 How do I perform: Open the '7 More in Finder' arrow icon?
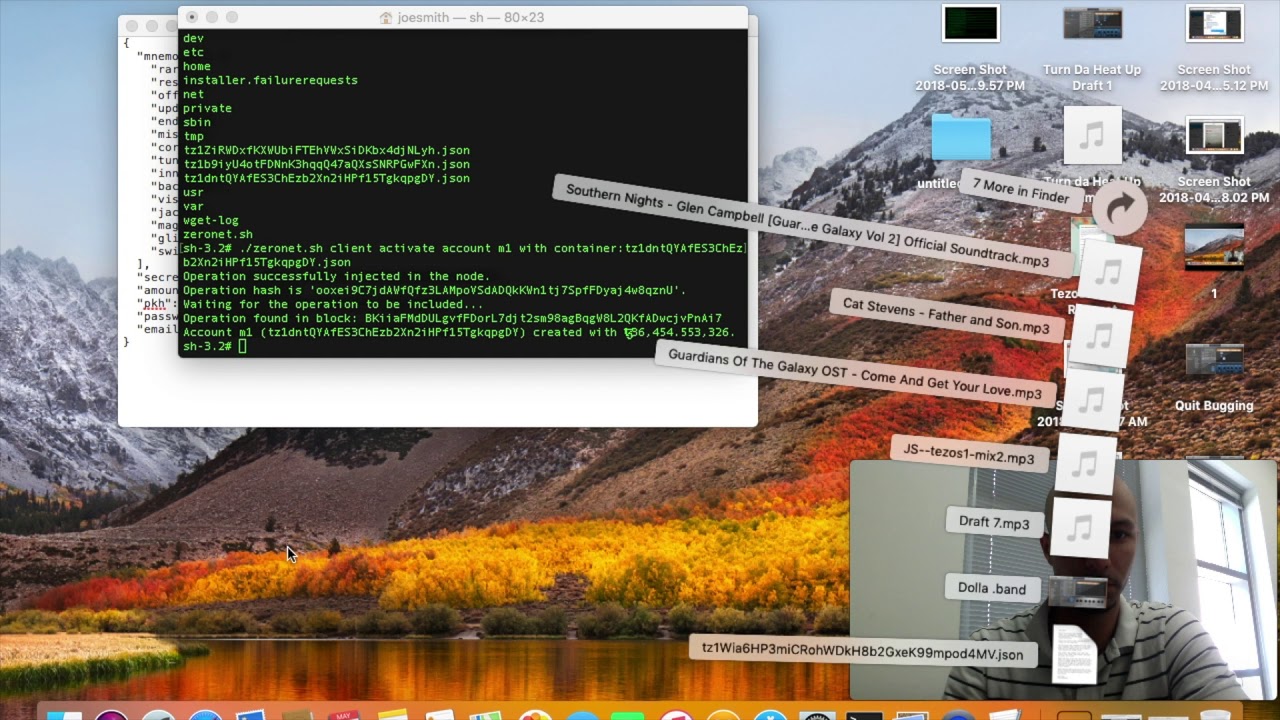[x=1119, y=208]
